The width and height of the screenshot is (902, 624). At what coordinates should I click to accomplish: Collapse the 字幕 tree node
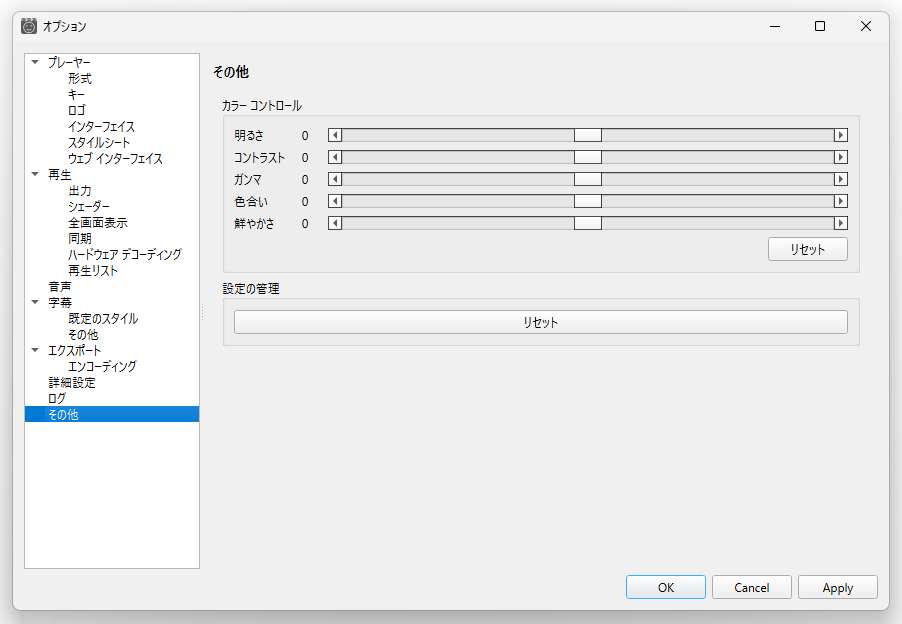click(x=35, y=302)
